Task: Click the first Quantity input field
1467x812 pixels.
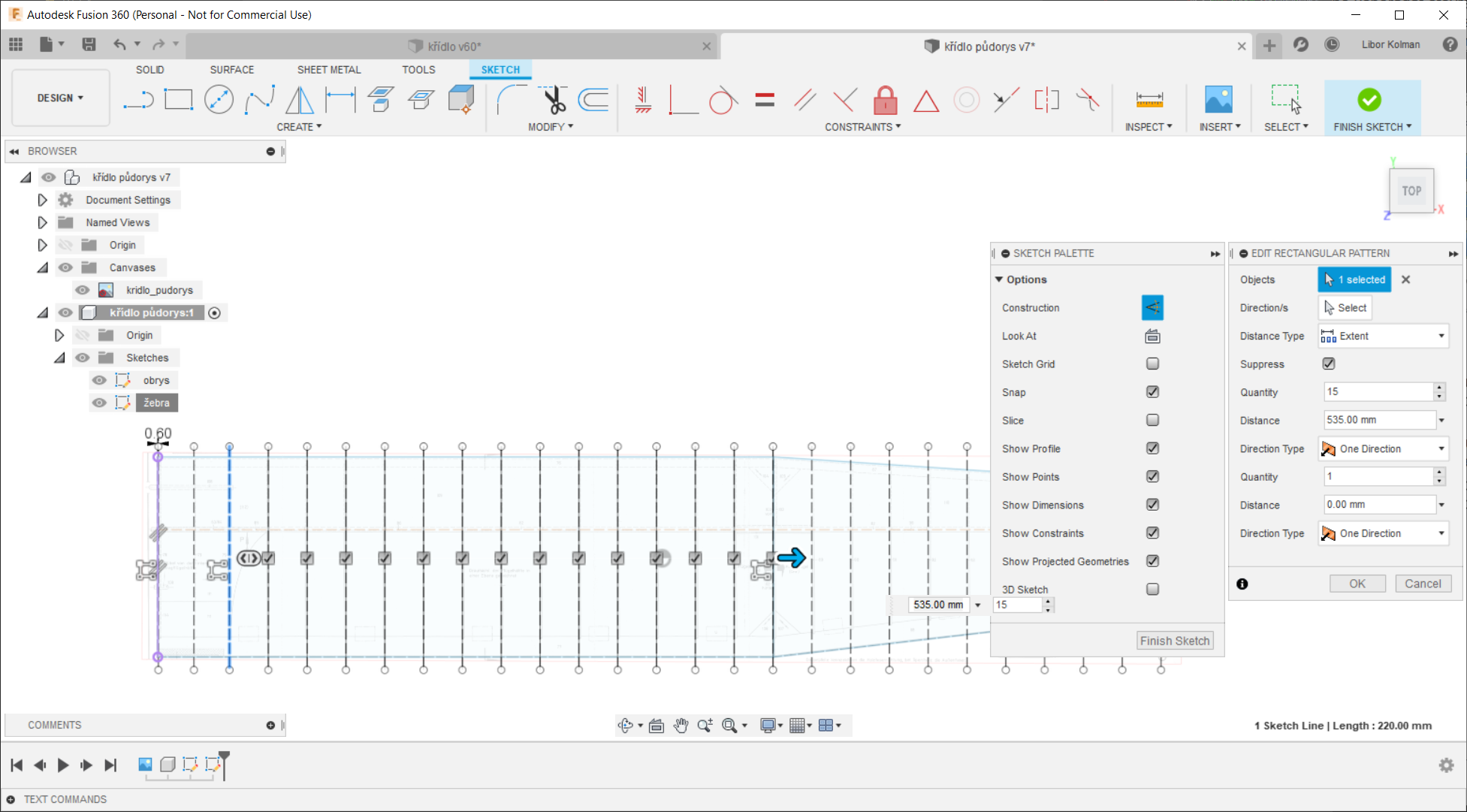Action: [1378, 391]
